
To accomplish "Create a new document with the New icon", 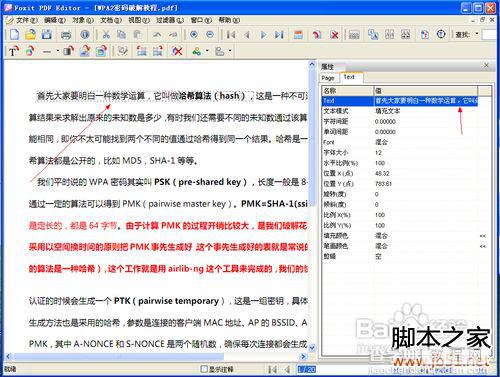I will click(x=14, y=34).
